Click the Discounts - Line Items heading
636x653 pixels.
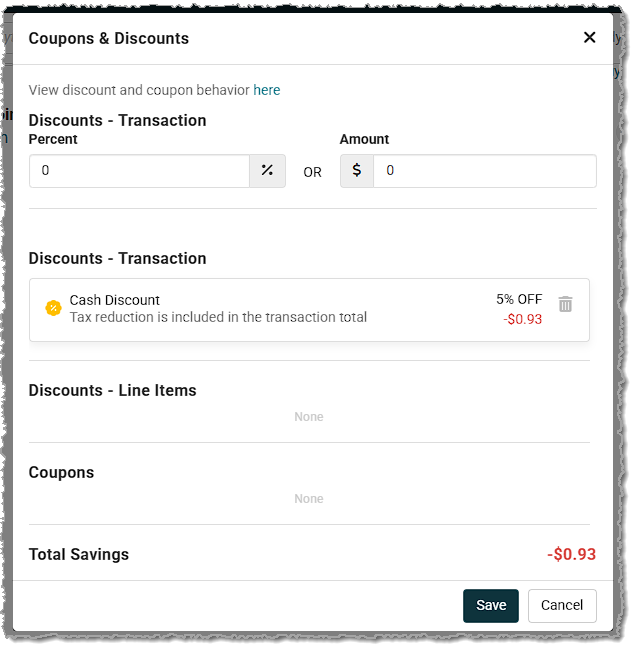pyautogui.click(x=112, y=390)
